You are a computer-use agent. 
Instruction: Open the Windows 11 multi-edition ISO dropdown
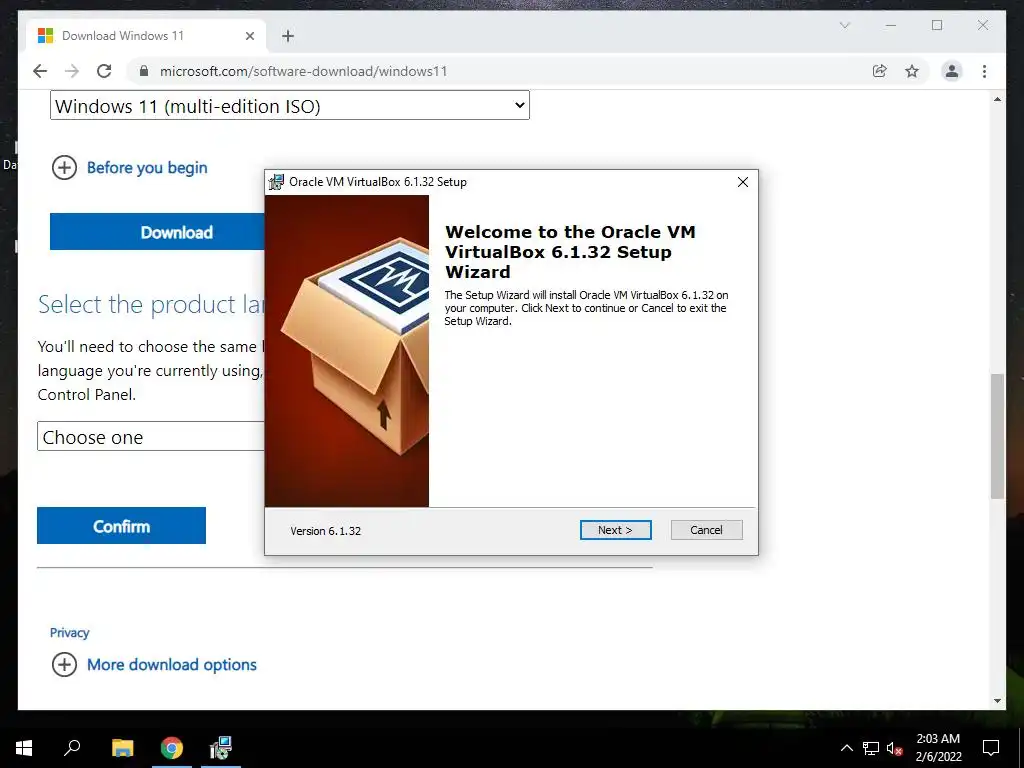pyautogui.click(x=289, y=106)
